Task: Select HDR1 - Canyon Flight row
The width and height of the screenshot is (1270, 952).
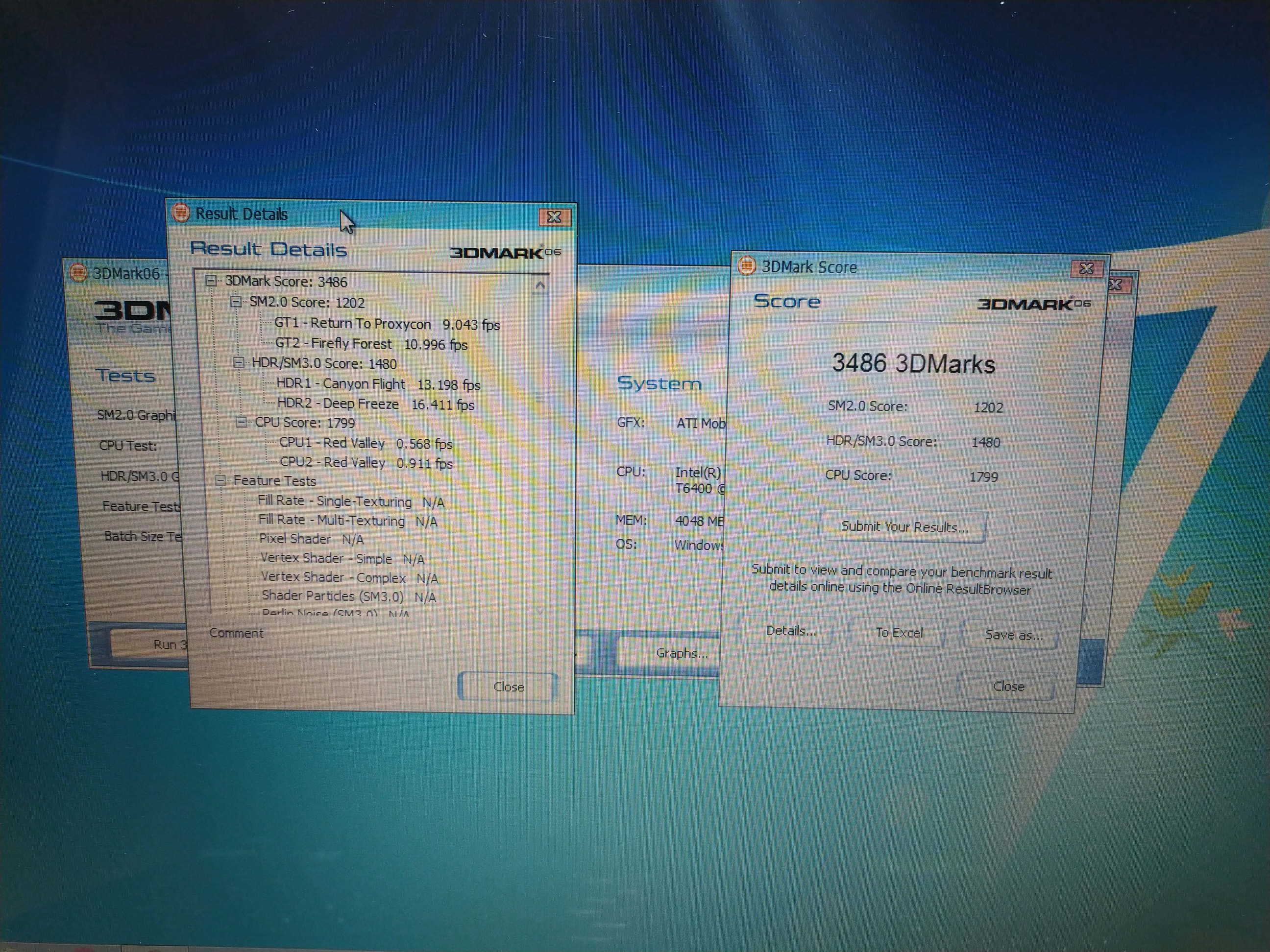Action: [378, 384]
